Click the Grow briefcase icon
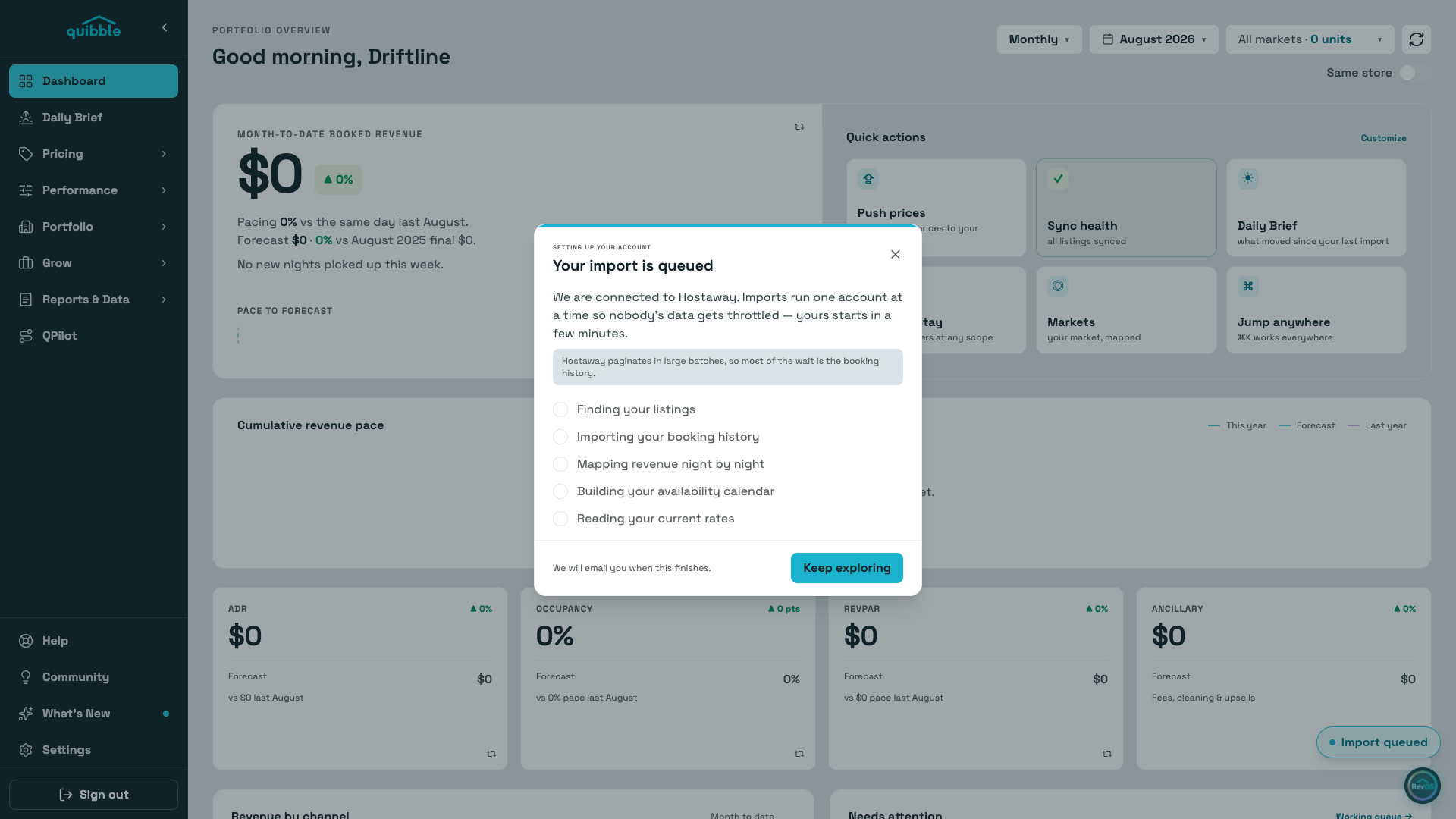Viewport: 1456px width, 819px height. [26, 263]
